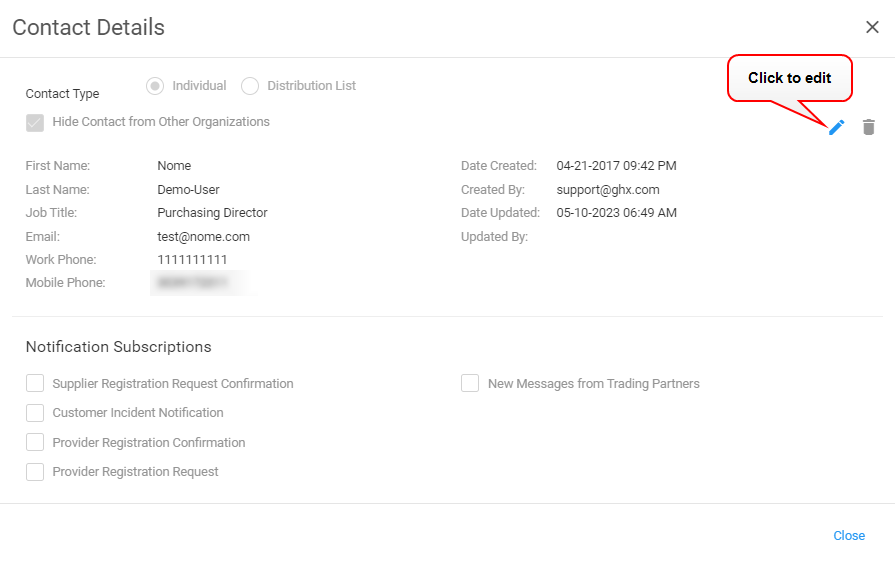Subscribe to New Messages from Trading Partners
The image size is (895, 563).
pyautogui.click(x=470, y=384)
